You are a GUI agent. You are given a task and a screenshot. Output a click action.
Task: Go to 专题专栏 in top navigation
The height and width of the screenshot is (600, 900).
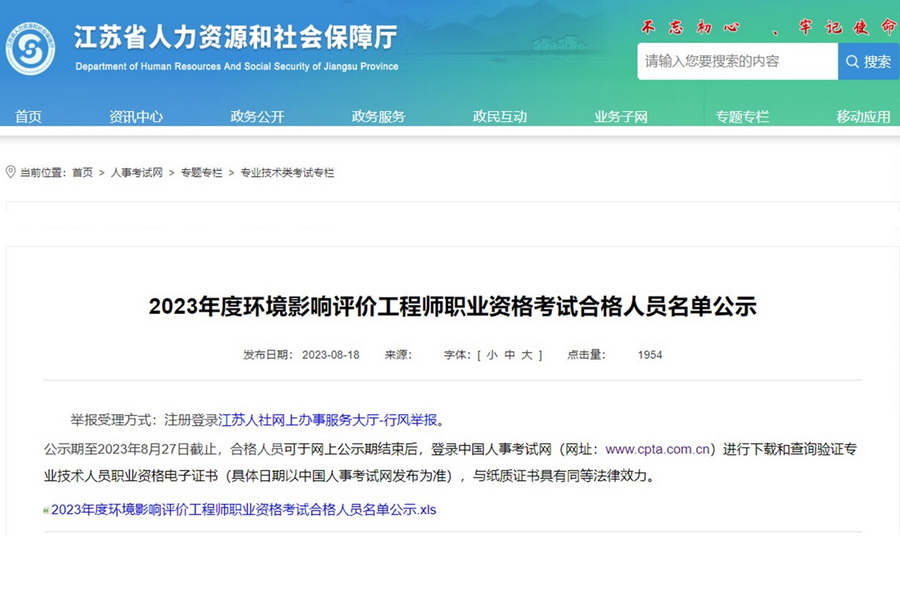pyautogui.click(x=742, y=116)
